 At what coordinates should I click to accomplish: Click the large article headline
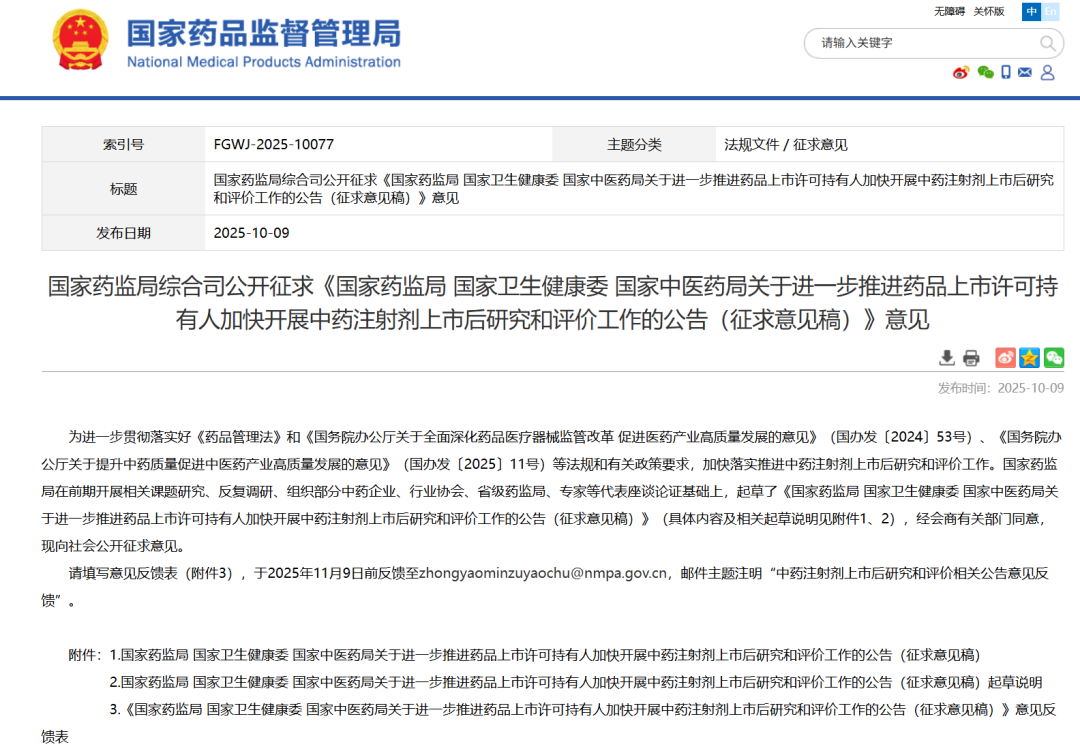tap(552, 302)
